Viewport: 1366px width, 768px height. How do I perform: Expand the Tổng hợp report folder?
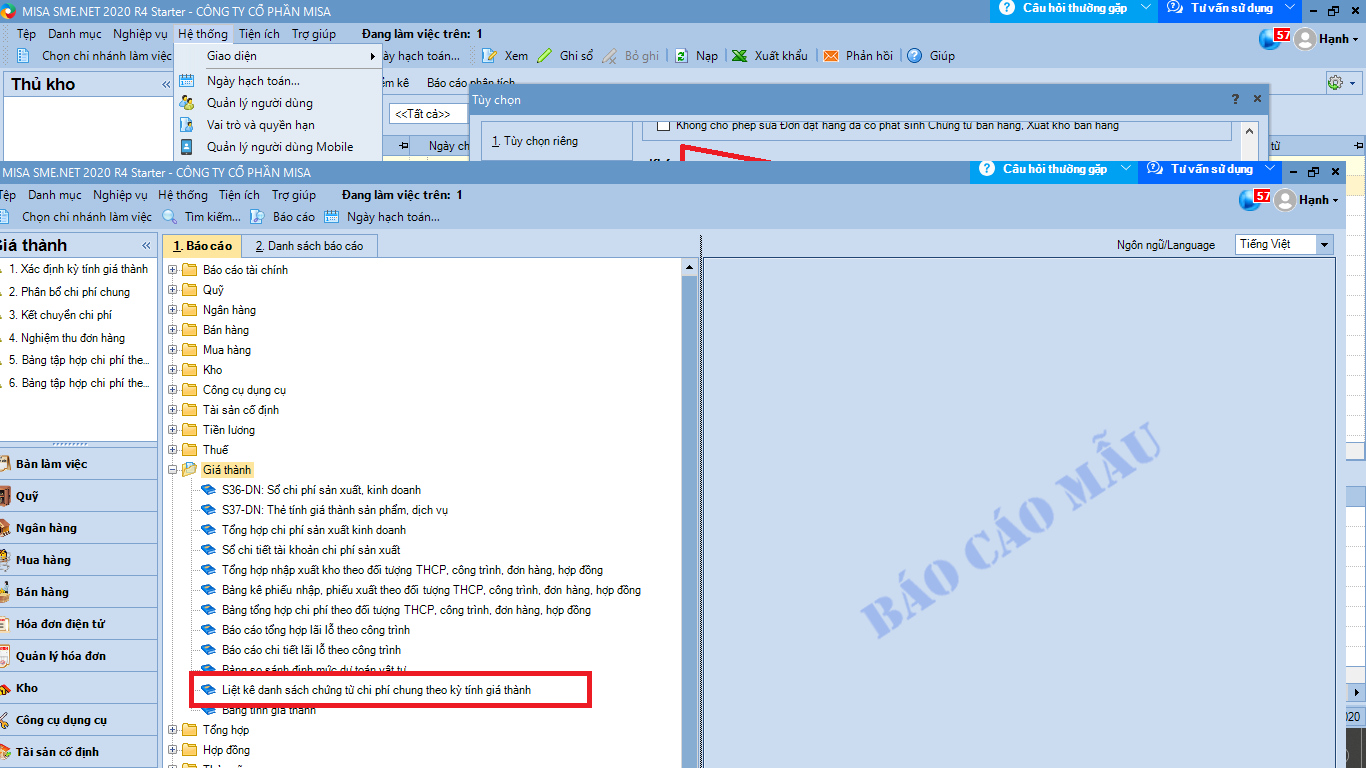coord(173,730)
